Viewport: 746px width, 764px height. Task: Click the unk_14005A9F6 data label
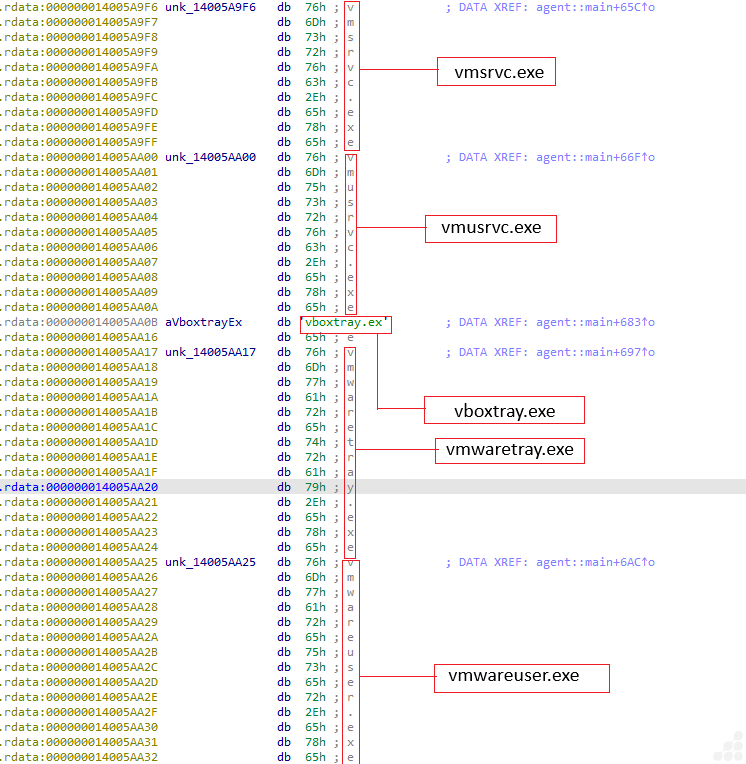[x=210, y=7]
